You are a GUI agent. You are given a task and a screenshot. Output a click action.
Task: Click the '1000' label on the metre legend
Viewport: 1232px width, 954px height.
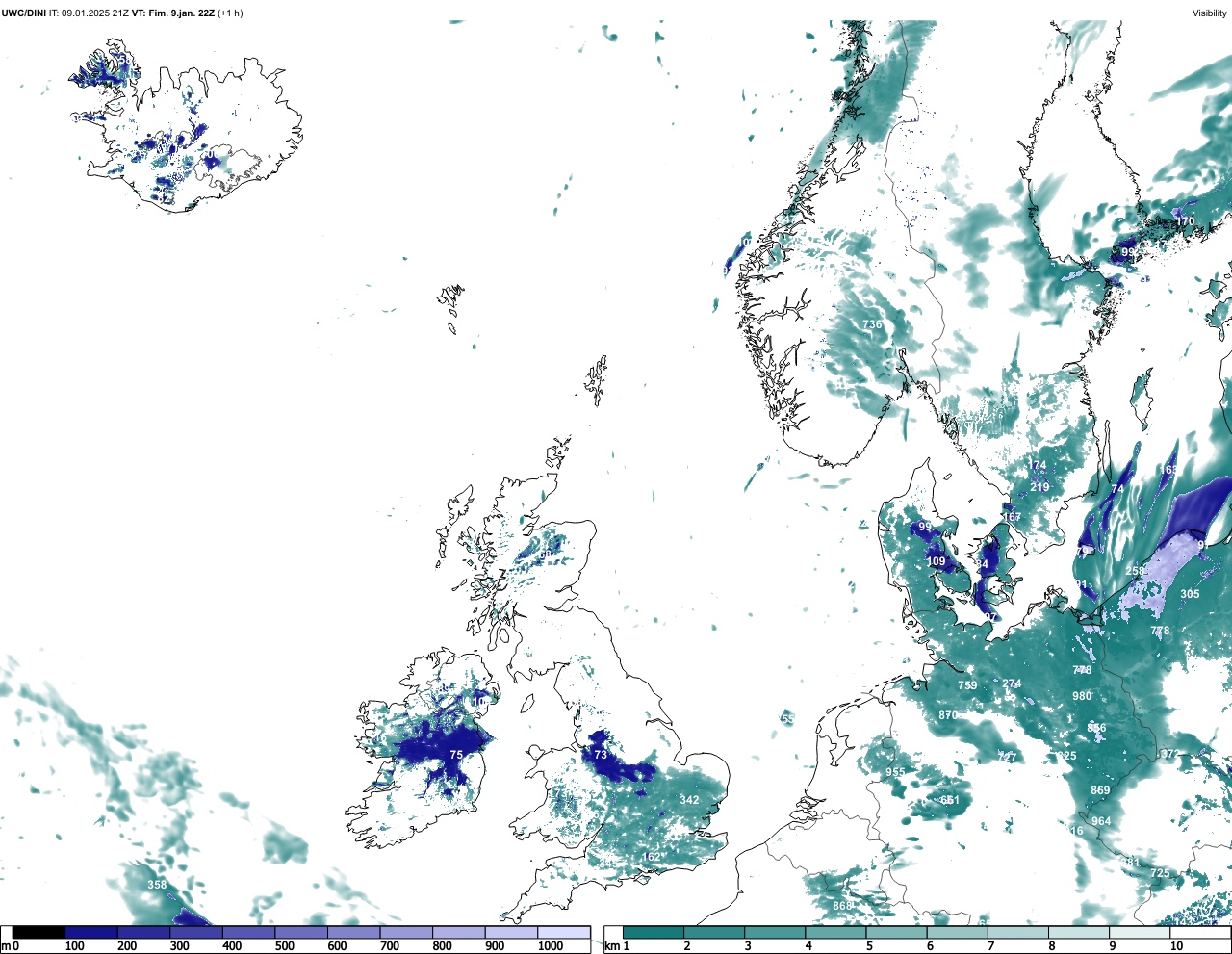pyautogui.click(x=551, y=946)
